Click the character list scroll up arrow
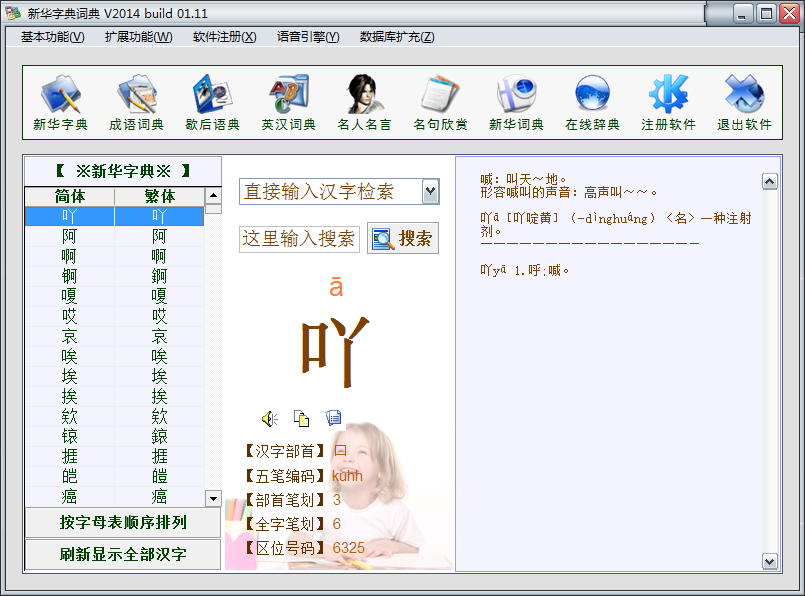 213,196
